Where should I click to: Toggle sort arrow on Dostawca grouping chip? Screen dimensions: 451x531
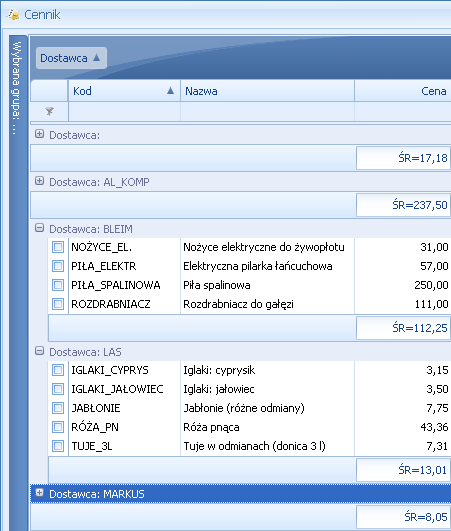tap(96, 58)
